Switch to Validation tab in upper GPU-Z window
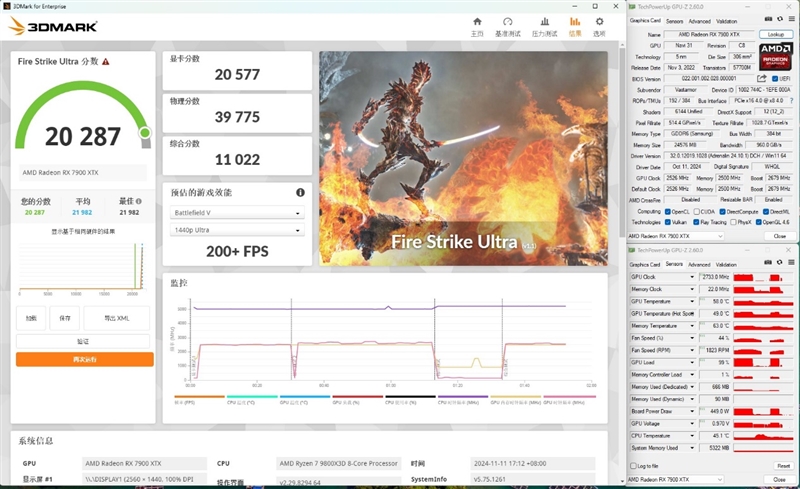 coord(726,21)
